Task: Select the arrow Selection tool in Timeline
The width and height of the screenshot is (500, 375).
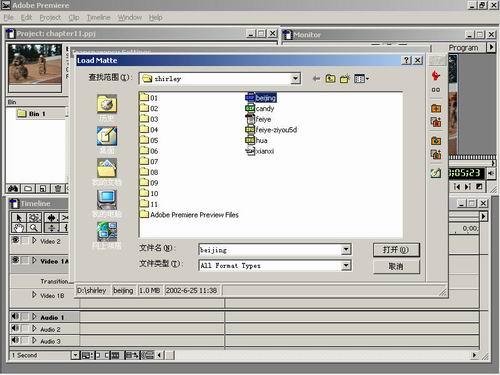Action: pos(19,218)
